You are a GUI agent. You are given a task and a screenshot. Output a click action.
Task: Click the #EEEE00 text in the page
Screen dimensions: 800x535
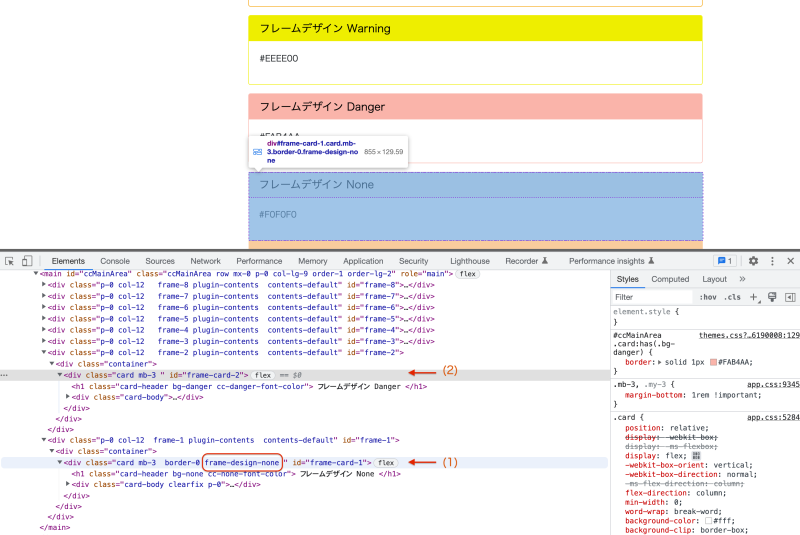279,59
